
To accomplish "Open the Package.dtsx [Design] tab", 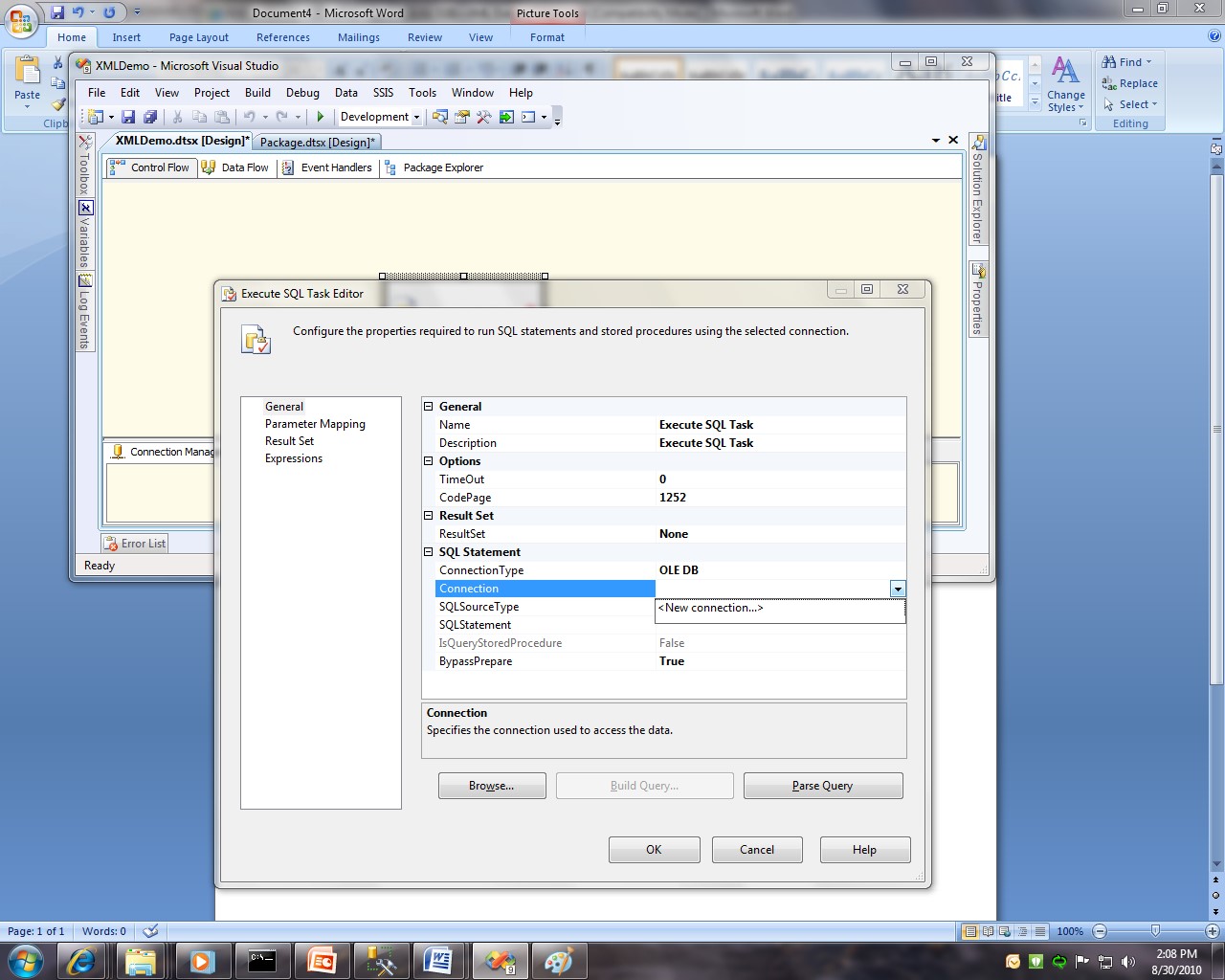I will (318, 143).
